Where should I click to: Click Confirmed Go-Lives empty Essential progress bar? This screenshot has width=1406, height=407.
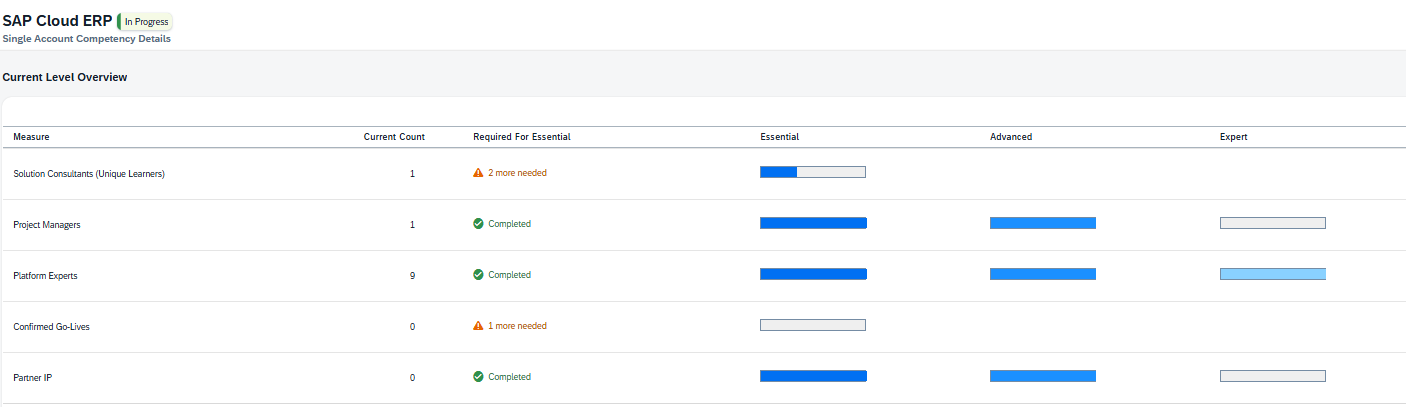812,325
